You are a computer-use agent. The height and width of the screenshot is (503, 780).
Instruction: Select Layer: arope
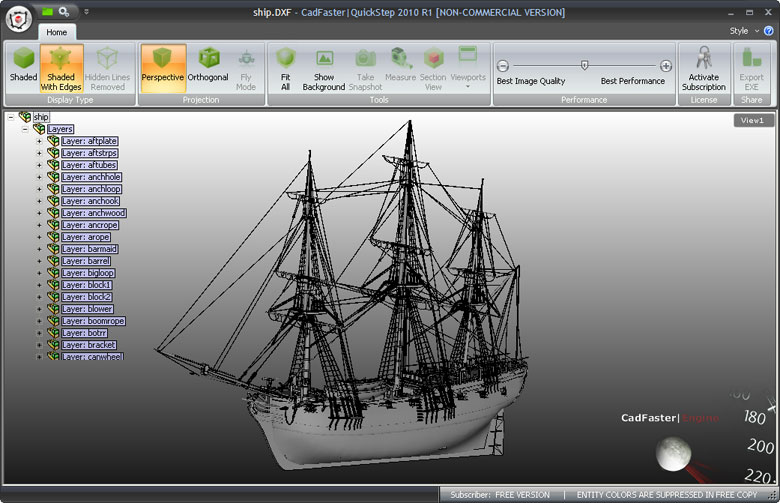[86, 237]
